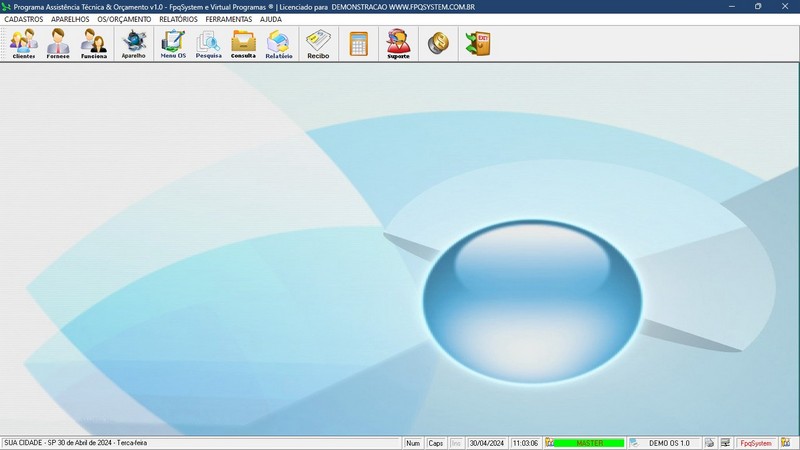Click the date 30/04/2024 in status bar
This screenshot has height=450, width=800.
[487, 443]
